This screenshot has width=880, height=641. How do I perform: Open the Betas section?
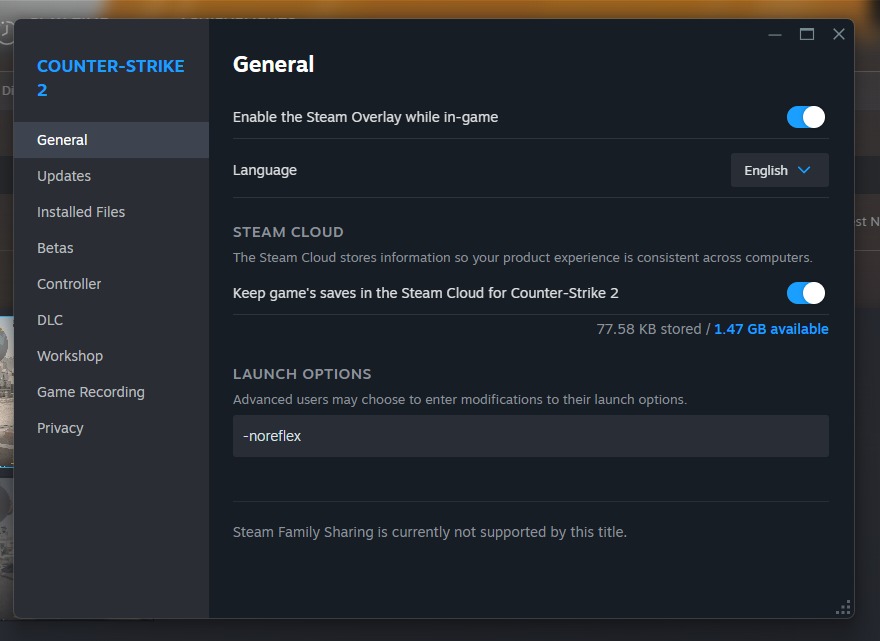[x=111, y=248]
